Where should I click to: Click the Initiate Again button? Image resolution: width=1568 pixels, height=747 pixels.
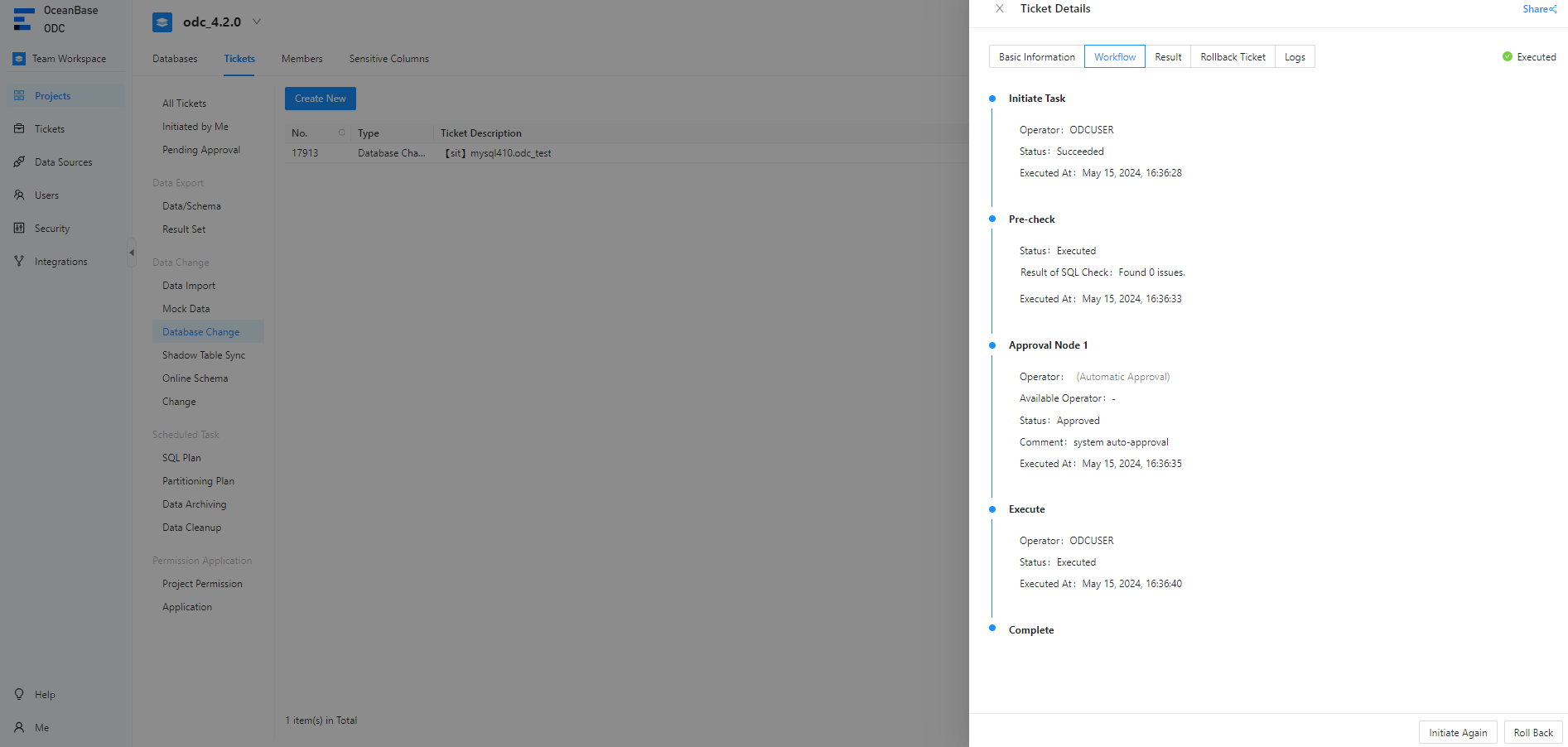pyautogui.click(x=1457, y=733)
